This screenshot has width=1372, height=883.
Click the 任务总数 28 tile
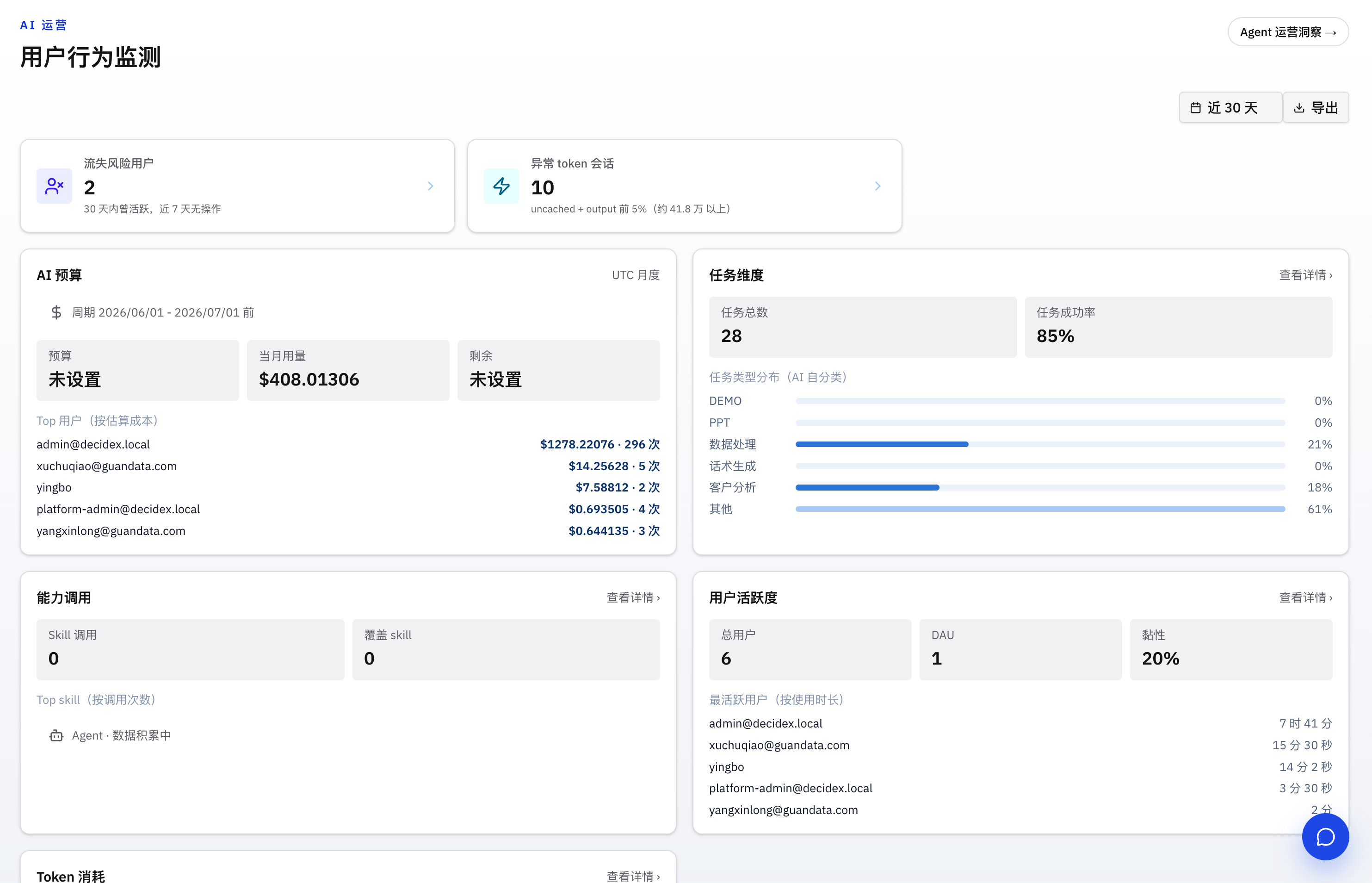(x=863, y=327)
